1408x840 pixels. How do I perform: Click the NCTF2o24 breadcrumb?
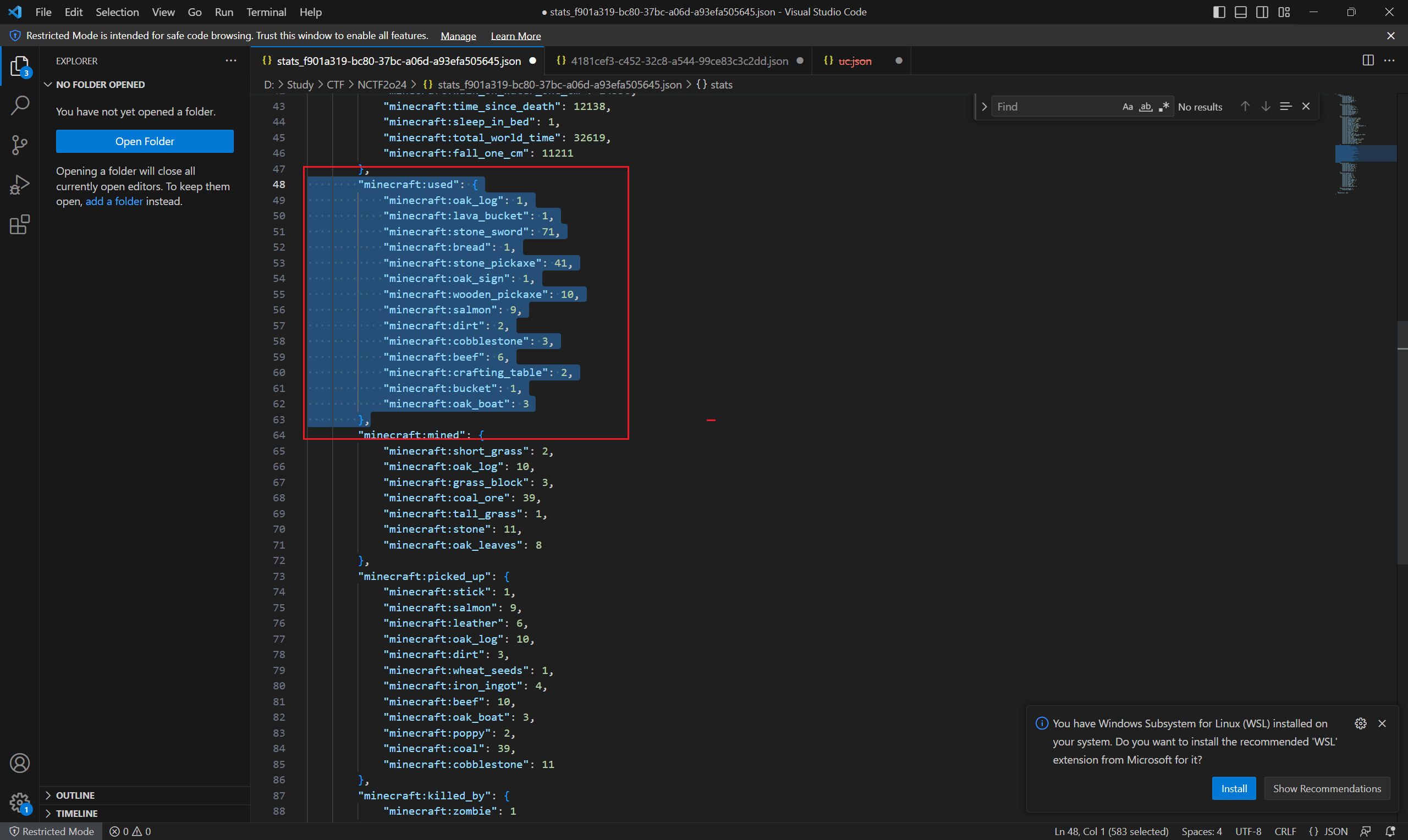382,84
